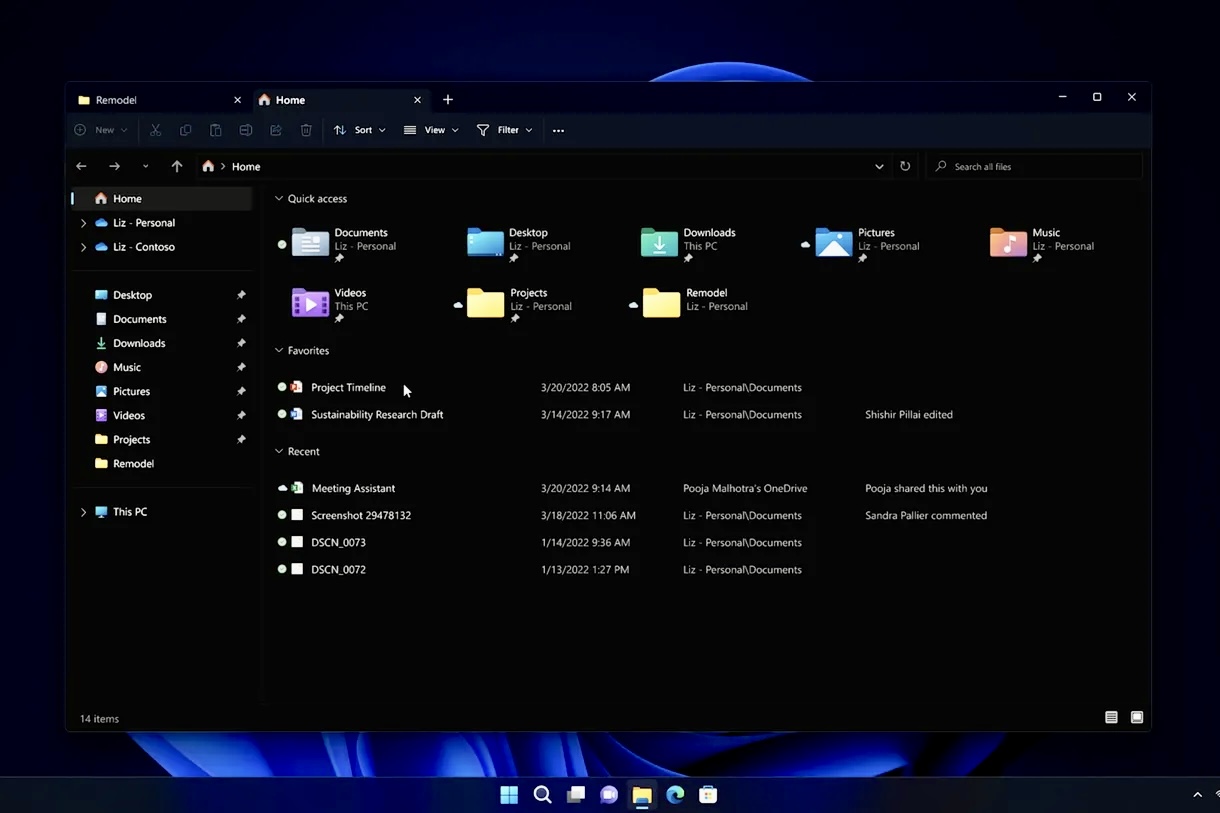Open the See more ellipsis menu
1220x813 pixels.
point(558,130)
